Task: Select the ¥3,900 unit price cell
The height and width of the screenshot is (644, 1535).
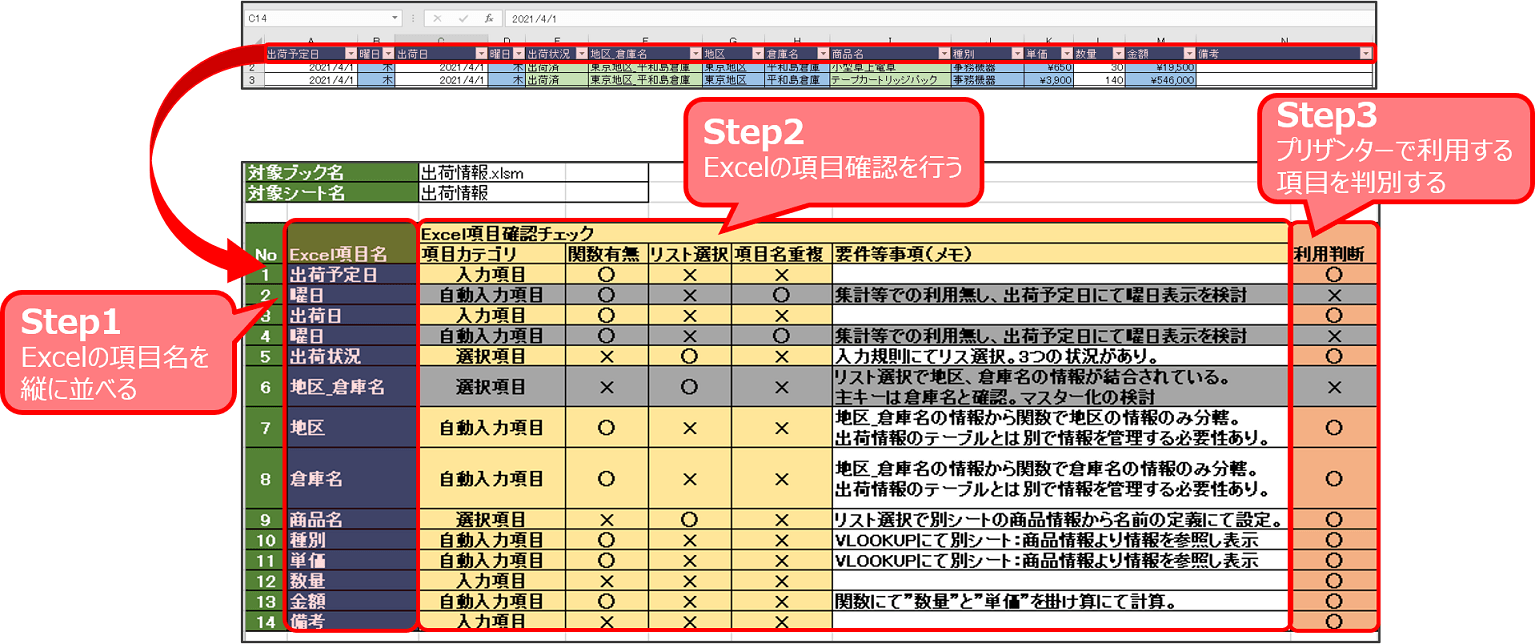Action: pyautogui.click(x=1048, y=80)
